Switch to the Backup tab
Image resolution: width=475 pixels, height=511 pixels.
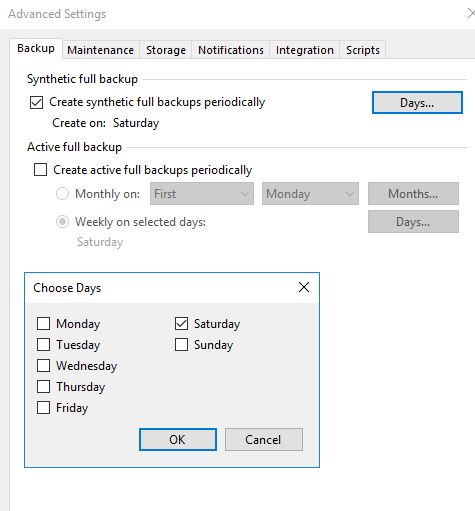pos(36,49)
